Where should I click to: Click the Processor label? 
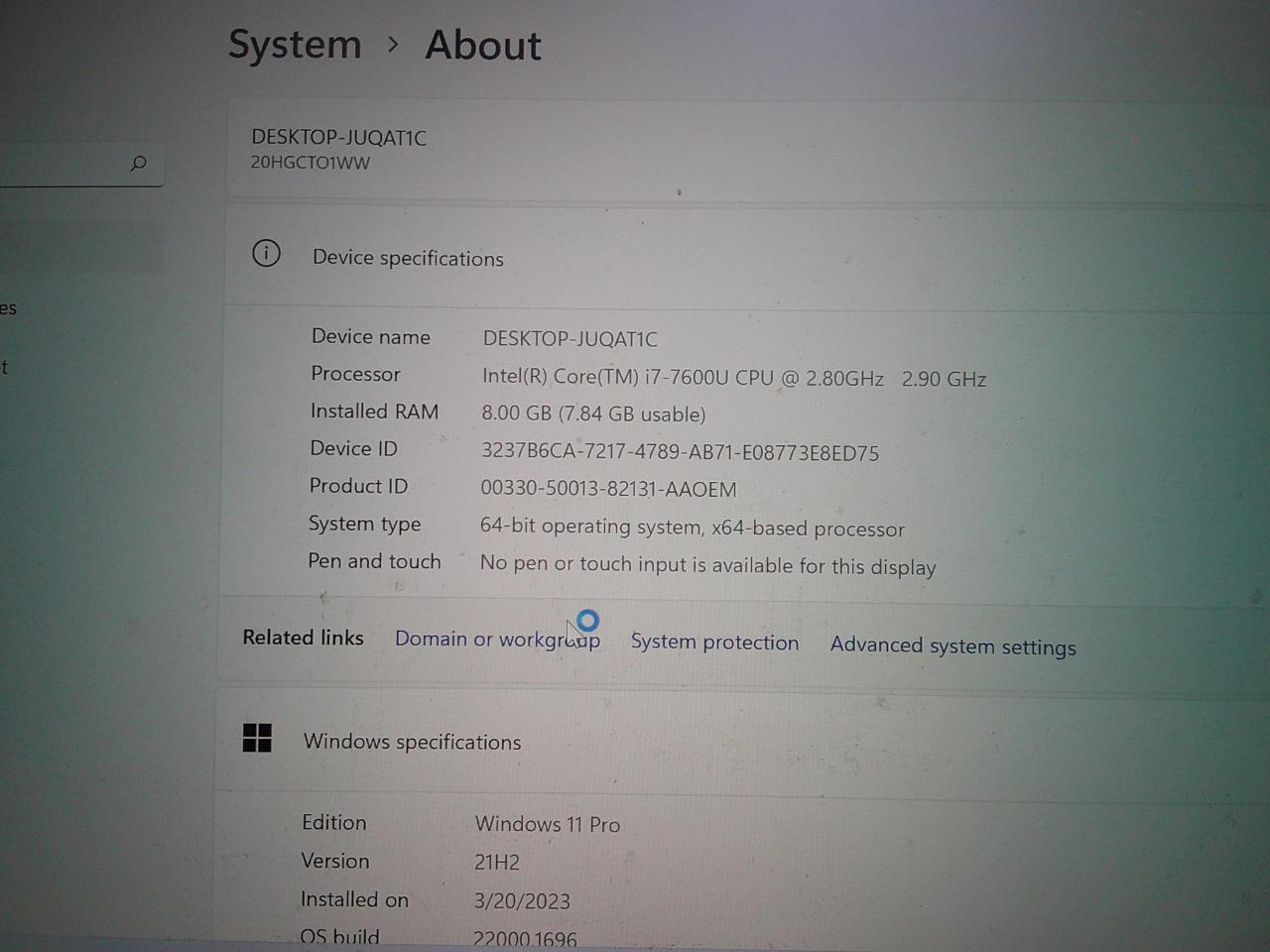coord(355,374)
